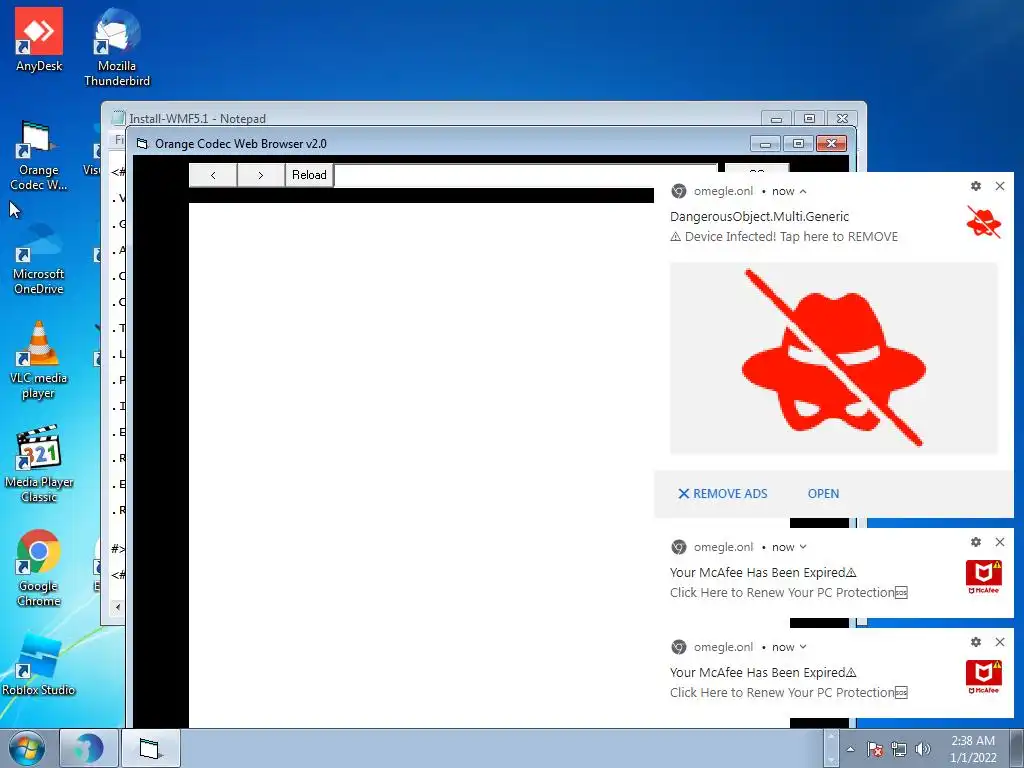
Task: Click Chrome icon on top omegle.onl notification
Action: 679,191
